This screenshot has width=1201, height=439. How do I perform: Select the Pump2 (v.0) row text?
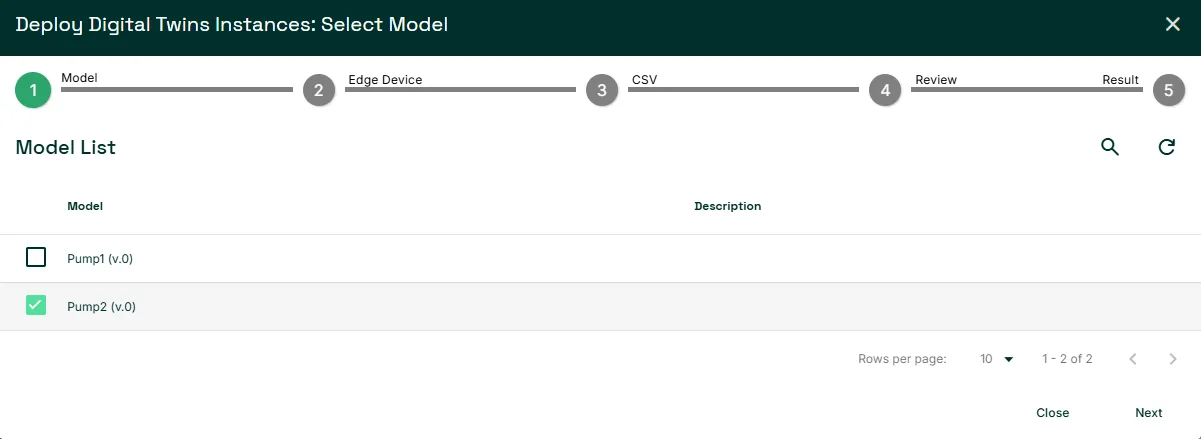point(101,307)
